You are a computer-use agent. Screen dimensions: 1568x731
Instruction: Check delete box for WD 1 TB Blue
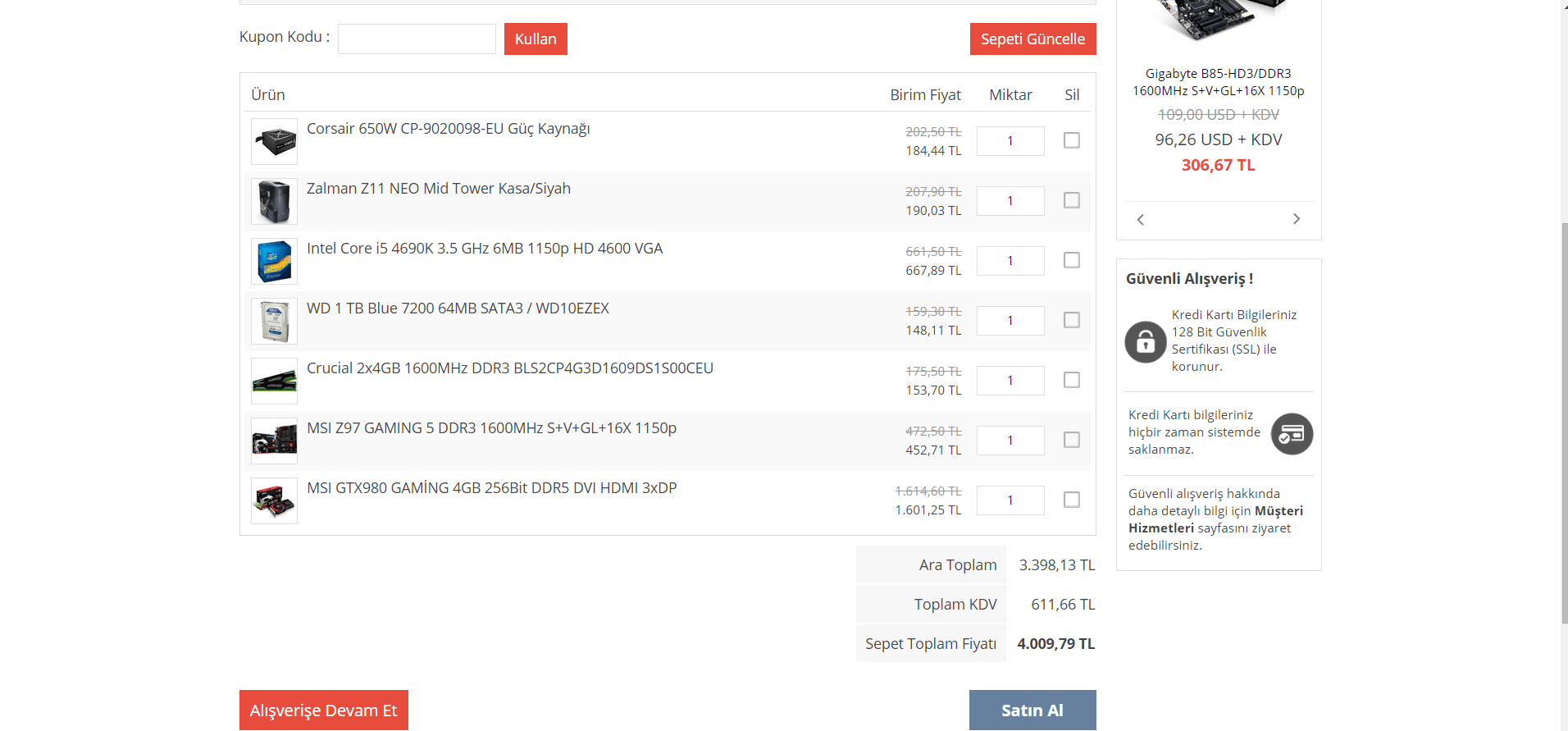(1071, 320)
